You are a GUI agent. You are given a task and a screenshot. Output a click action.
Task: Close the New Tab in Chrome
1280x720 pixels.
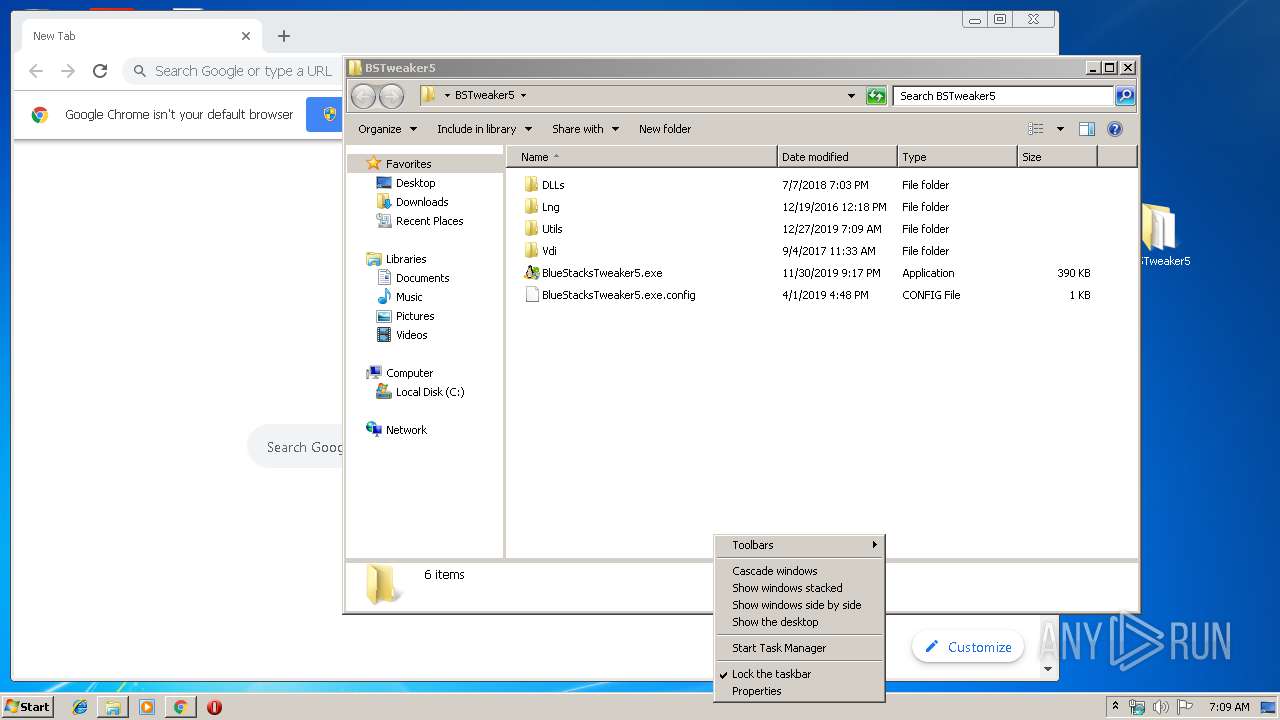(x=246, y=36)
